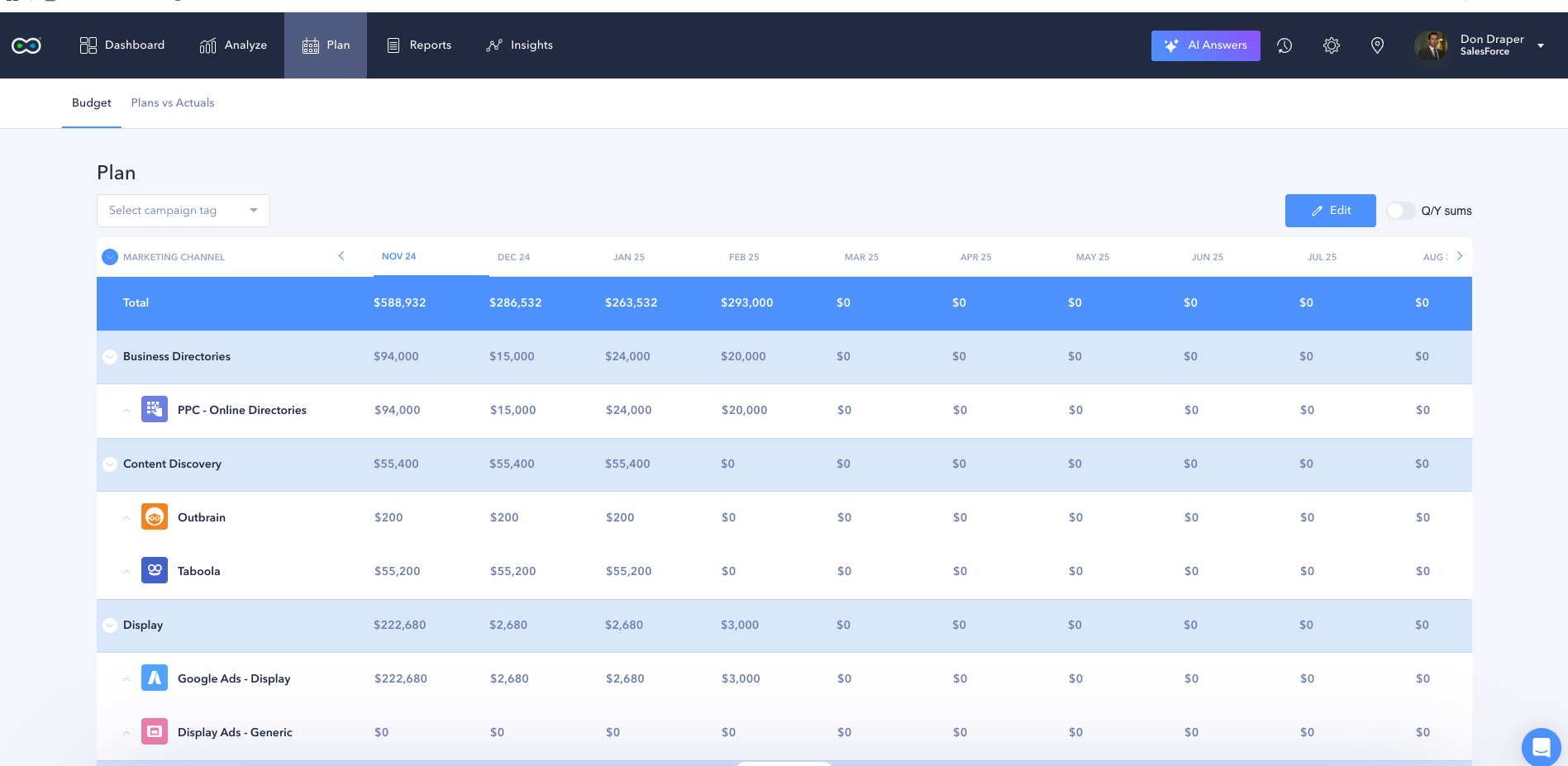This screenshot has height=766, width=1568.
Task: Open user account dropdown arrow
Action: point(1541,45)
